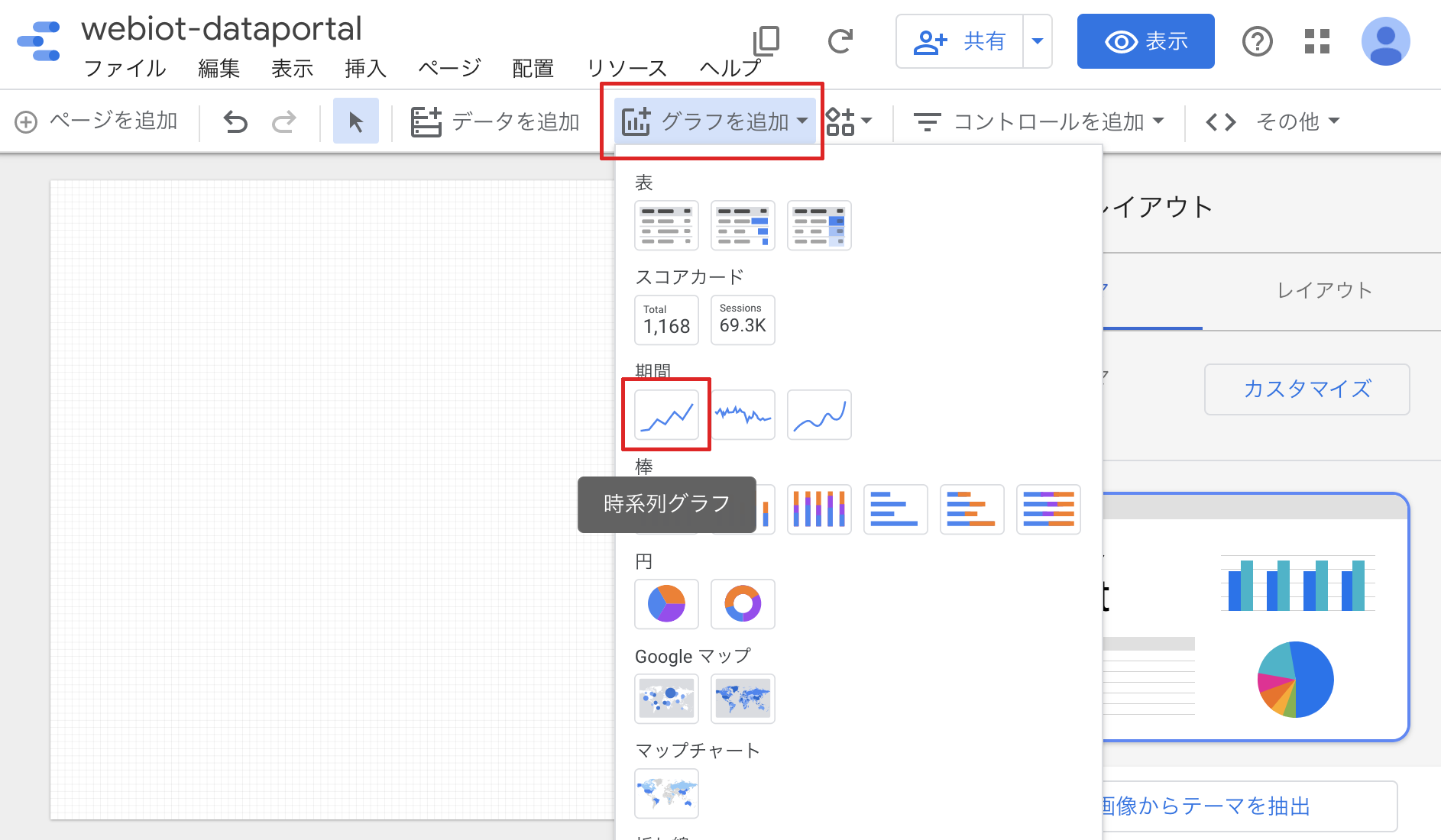
Task: Select the 時系列グラフ (time series chart) icon
Action: (665, 415)
